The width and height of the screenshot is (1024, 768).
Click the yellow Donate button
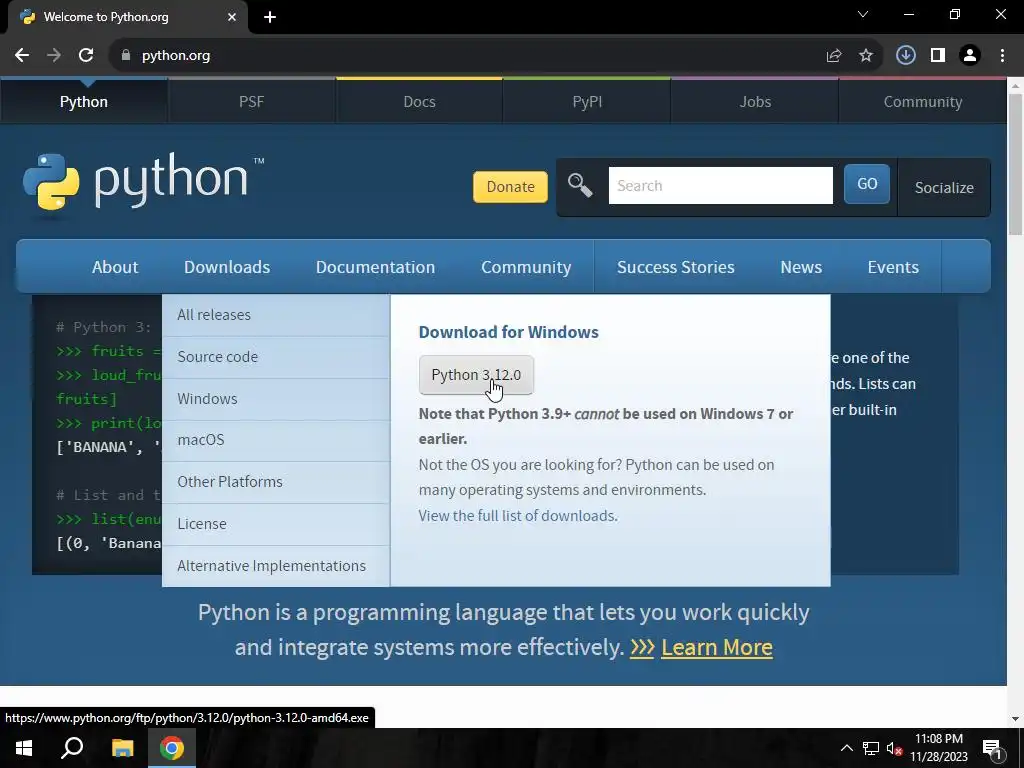pyautogui.click(x=510, y=187)
